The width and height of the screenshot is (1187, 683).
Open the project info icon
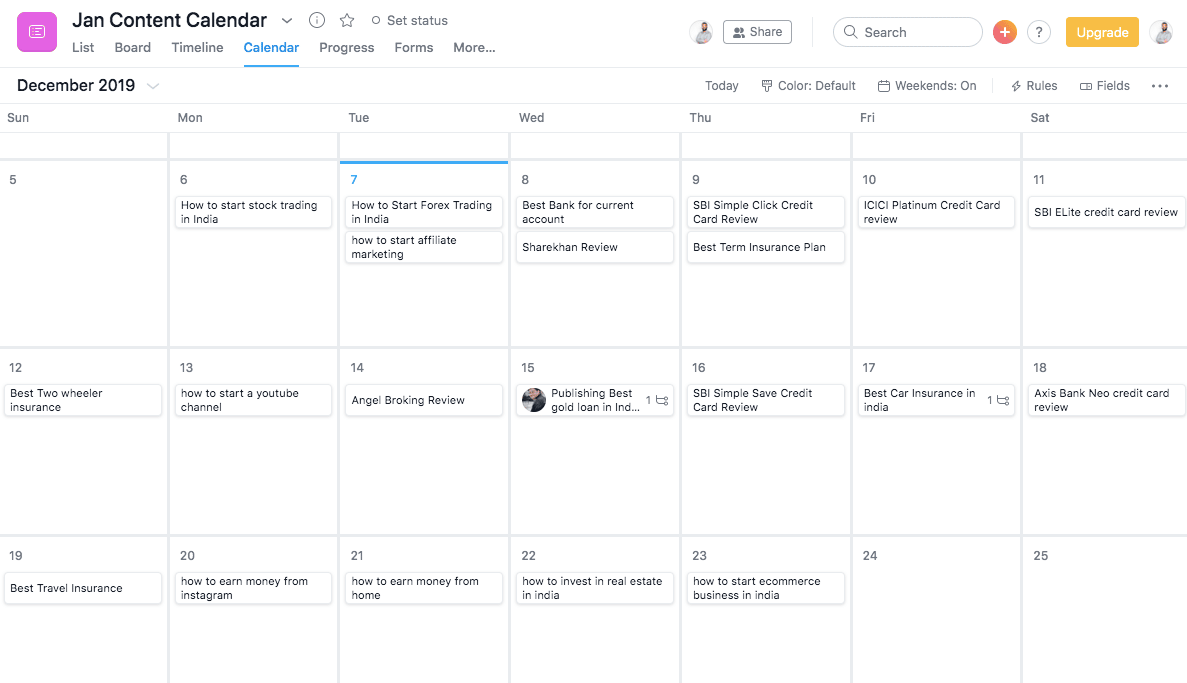point(317,20)
